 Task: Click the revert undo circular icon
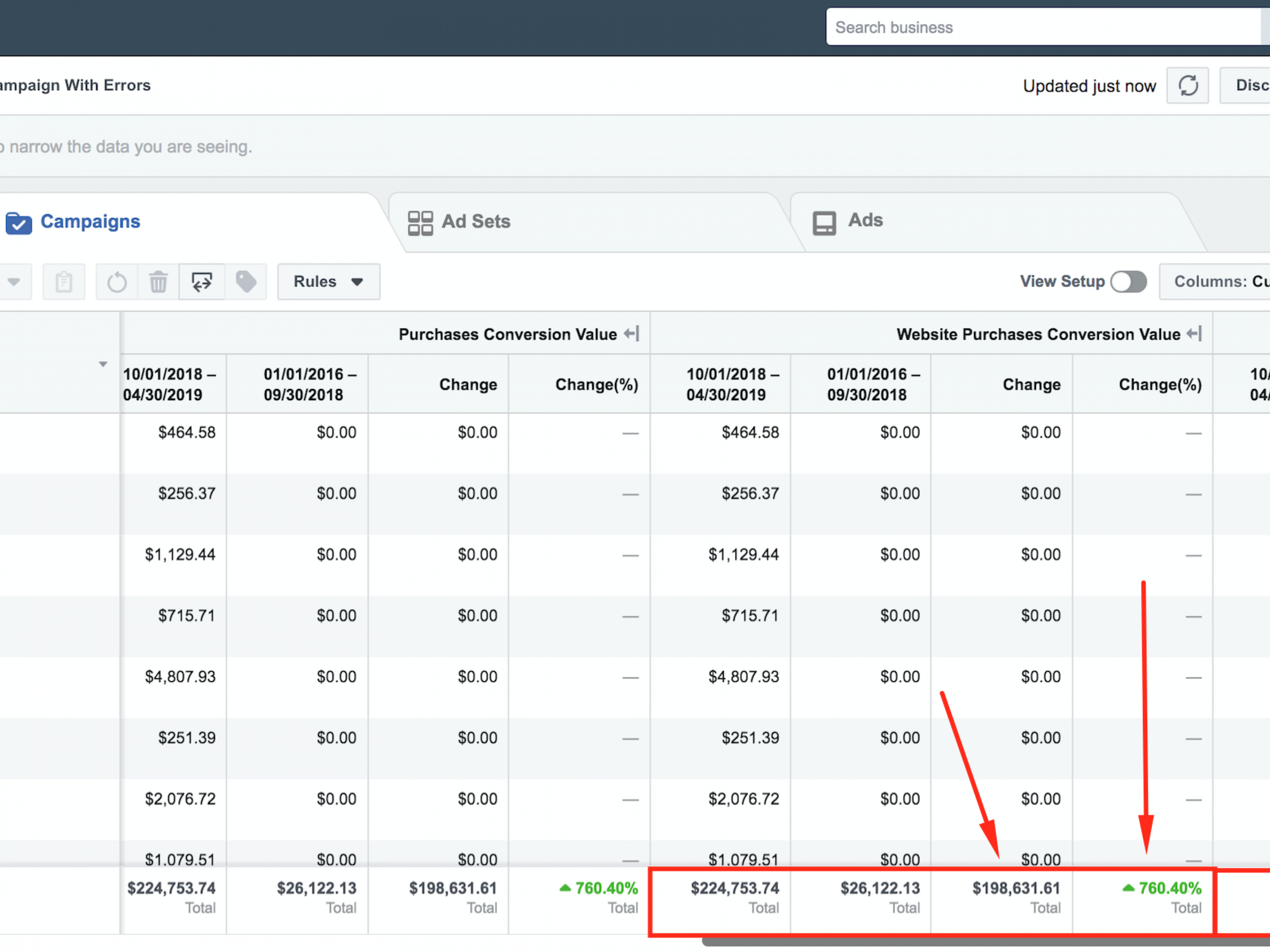point(117,282)
